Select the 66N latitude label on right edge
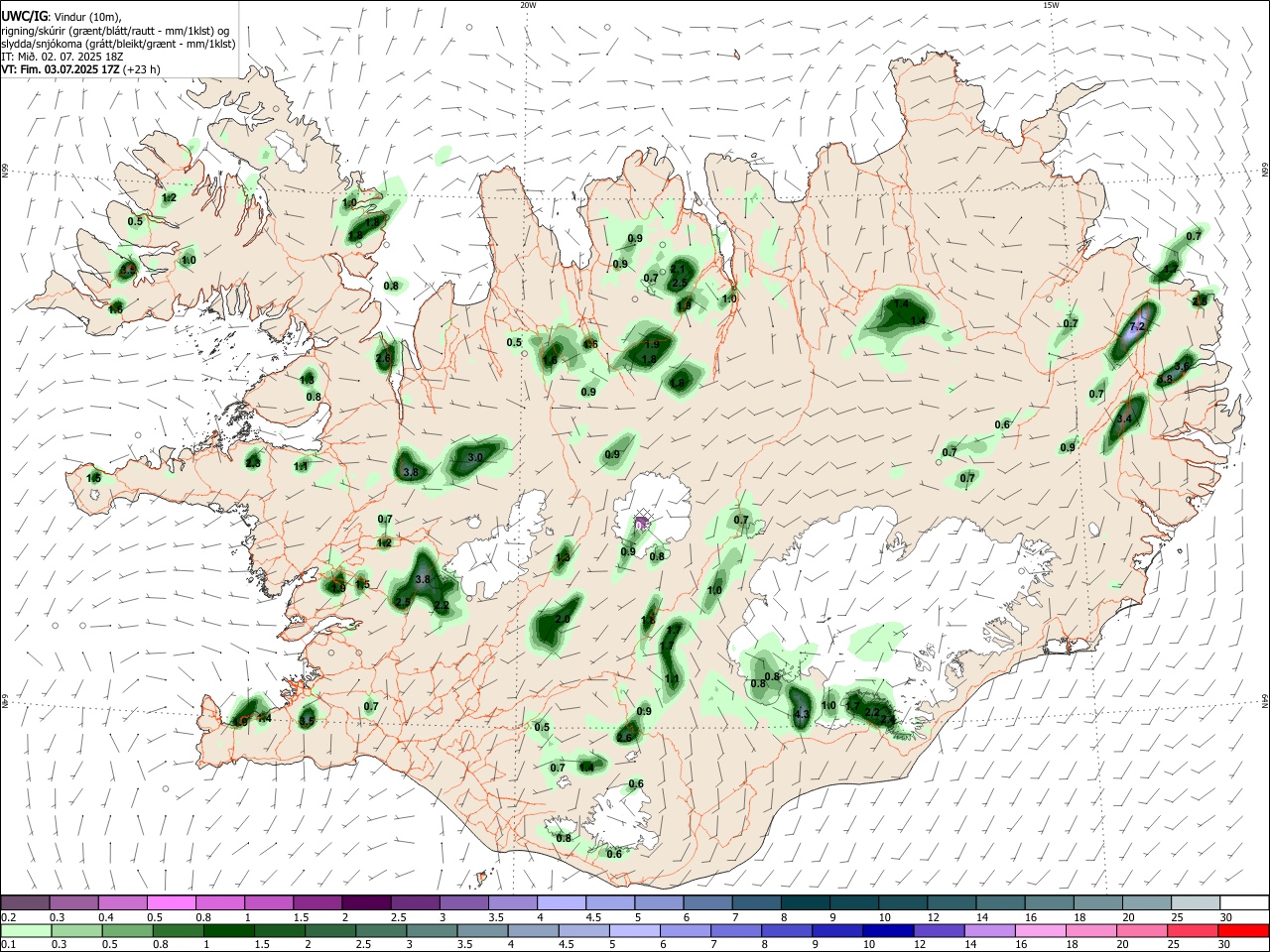Viewport: 1270px width, 952px height. [1265, 170]
